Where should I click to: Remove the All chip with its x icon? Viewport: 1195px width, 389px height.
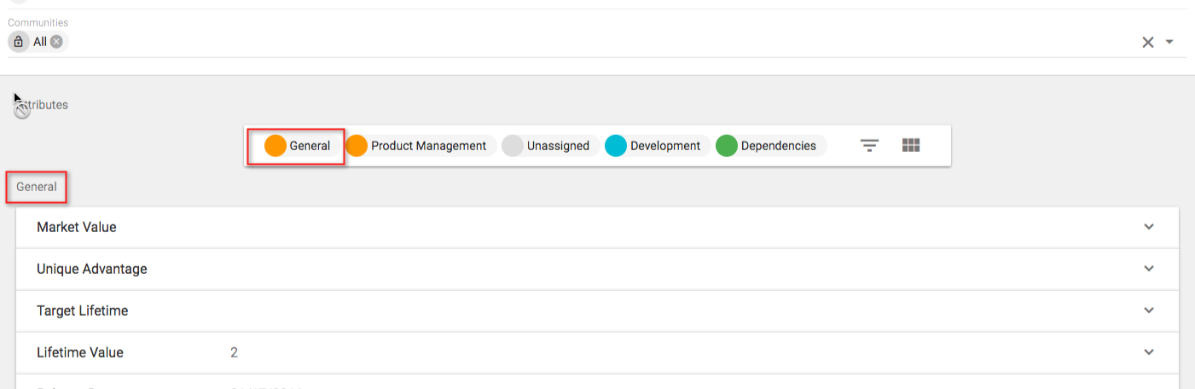pos(56,42)
